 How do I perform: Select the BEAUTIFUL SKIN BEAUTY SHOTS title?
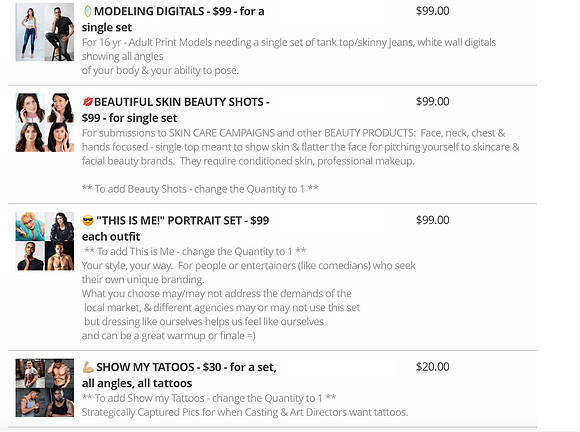176,110
